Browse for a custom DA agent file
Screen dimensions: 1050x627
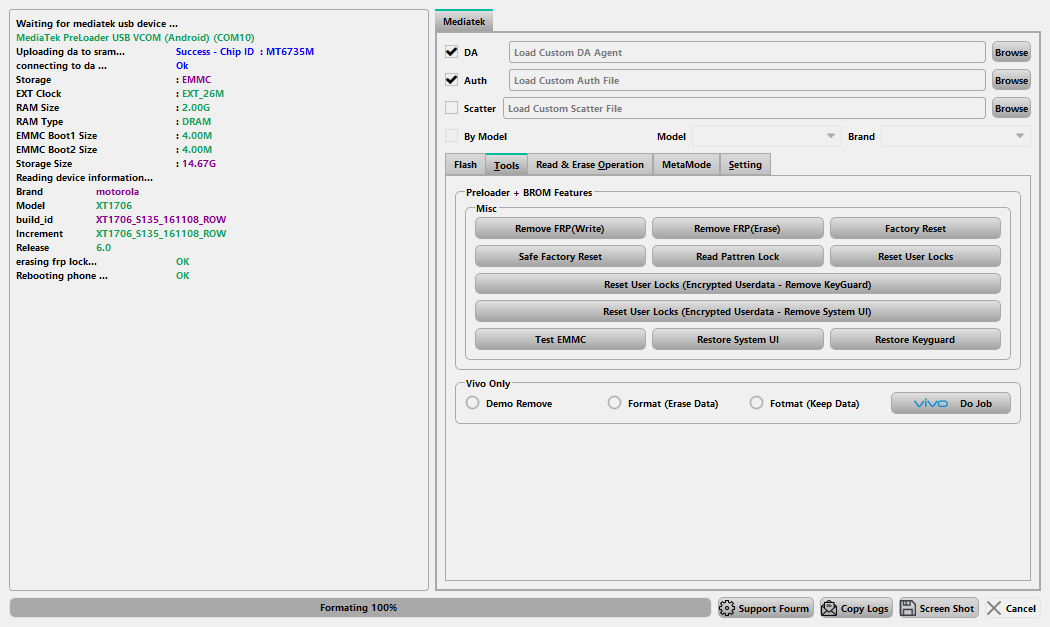tap(1011, 52)
